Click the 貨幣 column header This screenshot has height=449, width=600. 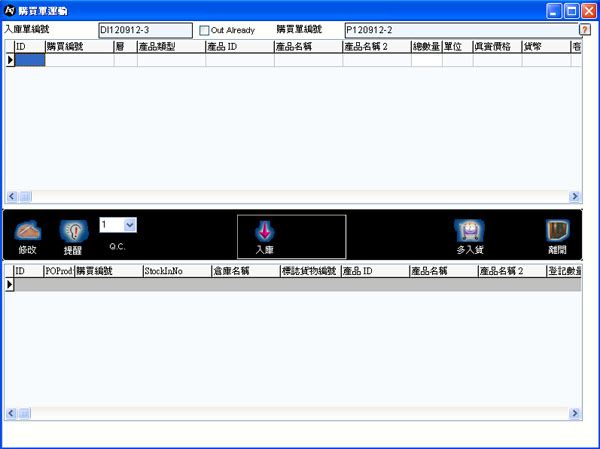pyautogui.click(x=546, y=47)
